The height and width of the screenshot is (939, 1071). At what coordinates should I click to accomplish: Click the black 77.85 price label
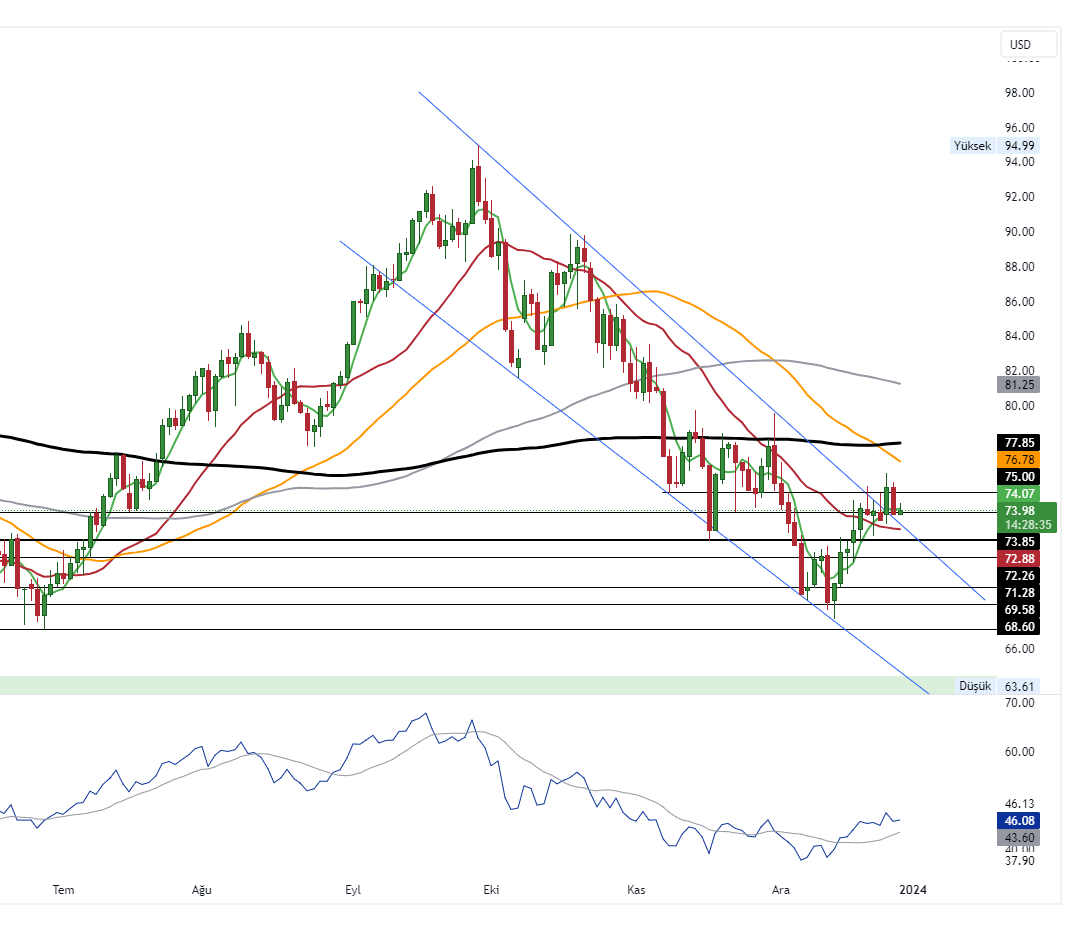point(1019,442)
